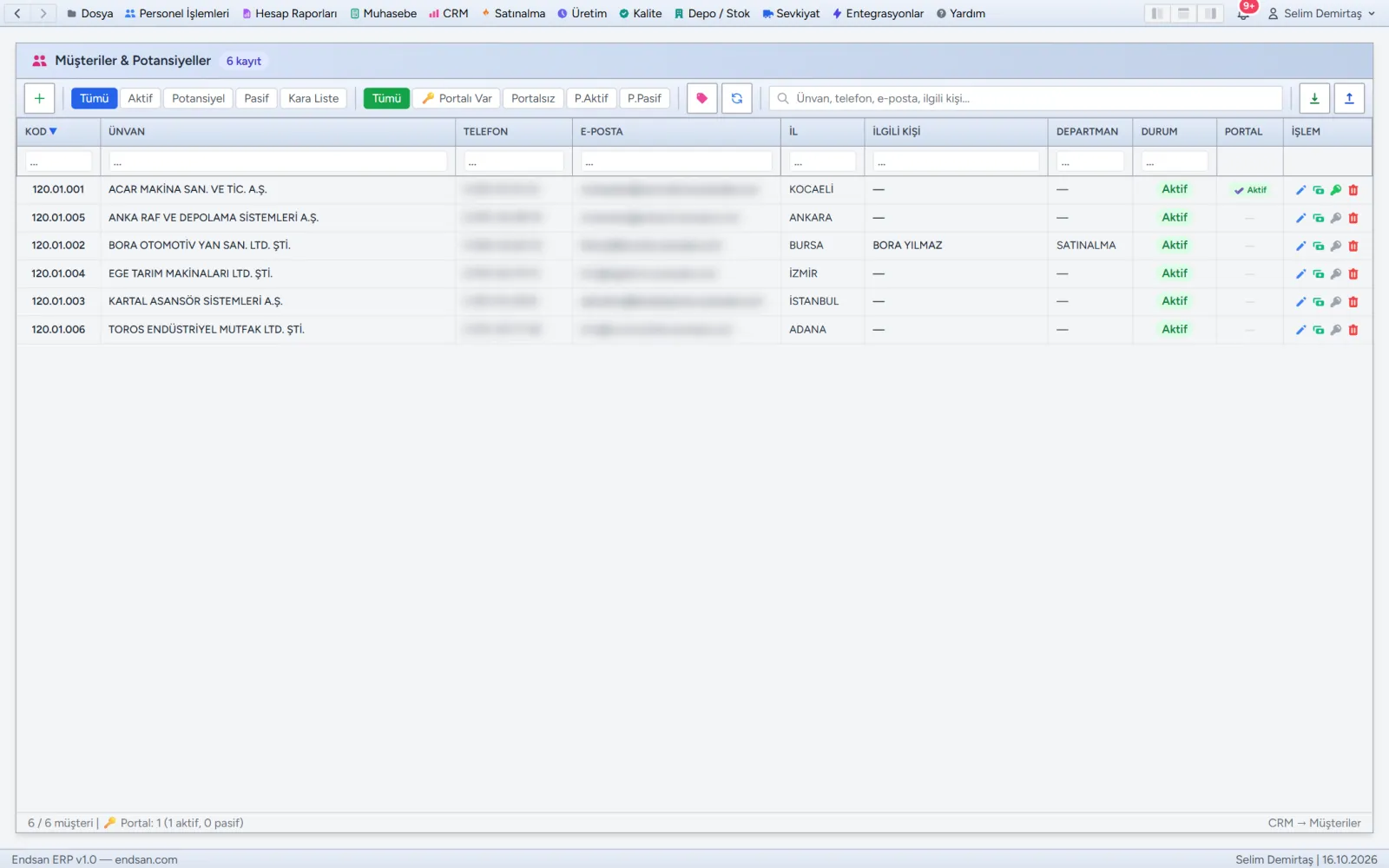Show only Pasif customers
The height and width of the screenshot is (868, 1389).
coord(256,98)
